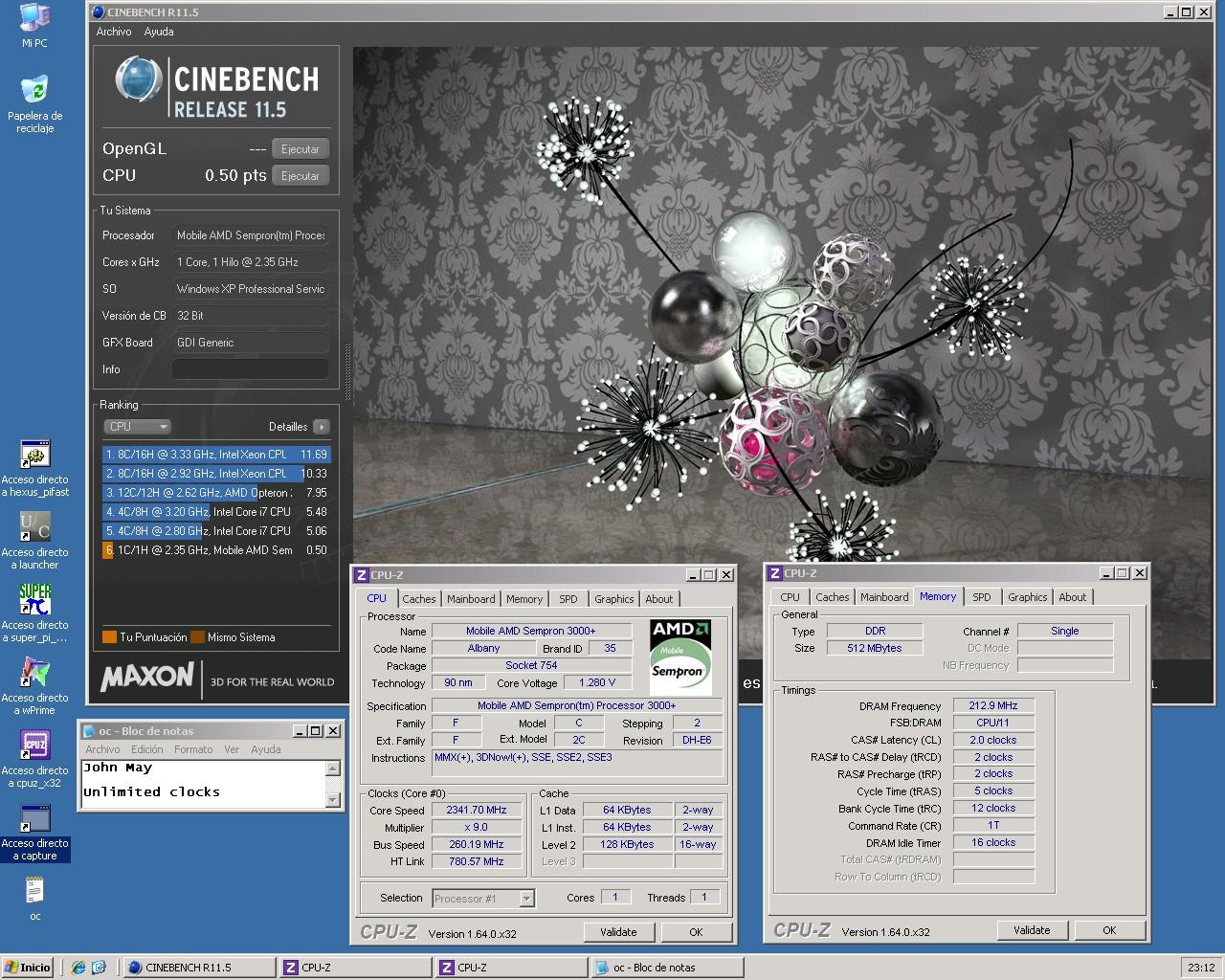Switch to Mainboard tab in left CPU-Z

tap(471, 599)
